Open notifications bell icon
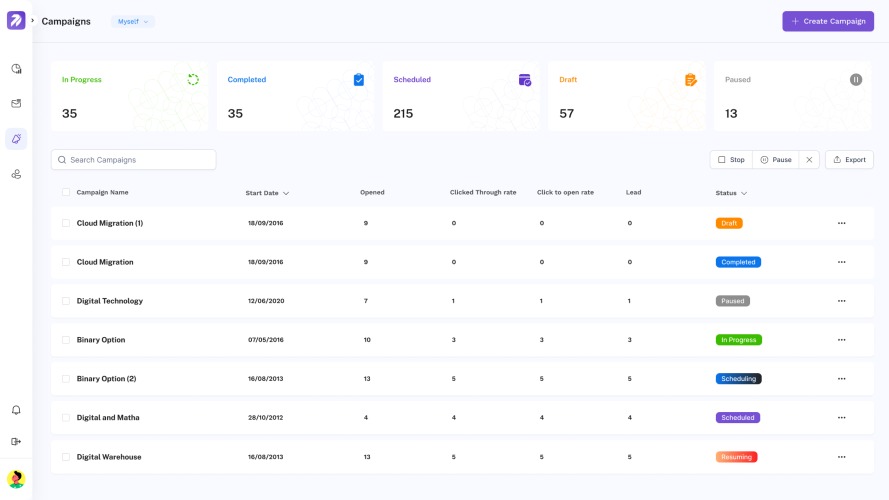Viewport: 889px width, 500px height. [x=16, y=410]
